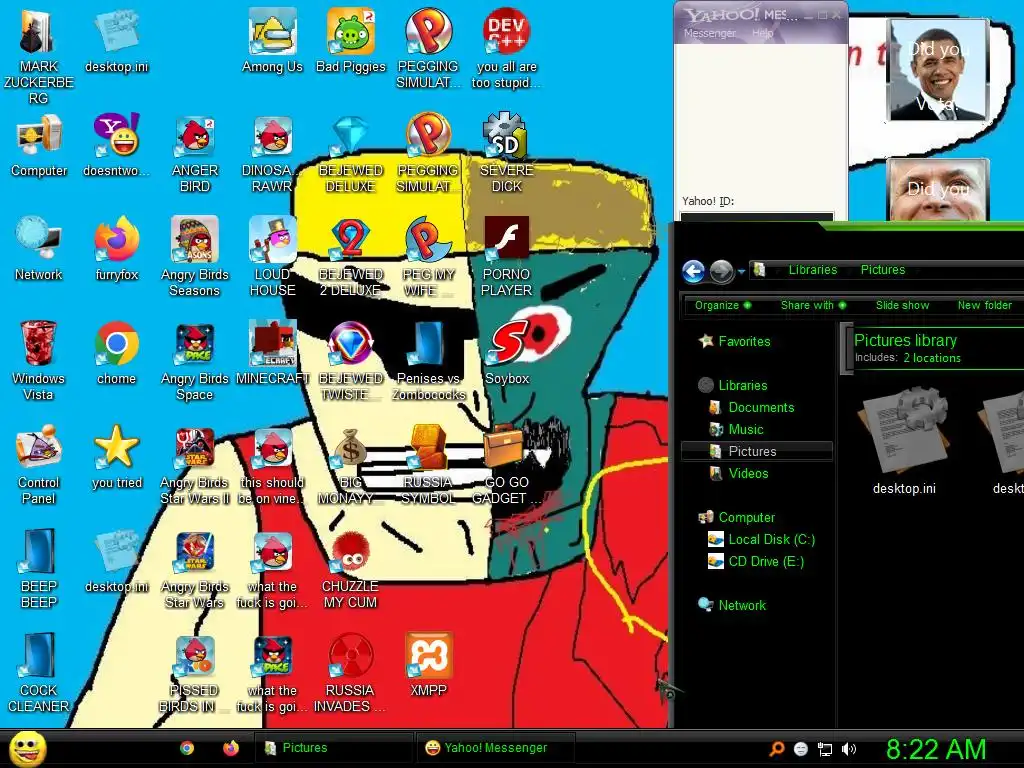1024x768 pixels.
Task: Start the Slide show
Action: (902, 305)
